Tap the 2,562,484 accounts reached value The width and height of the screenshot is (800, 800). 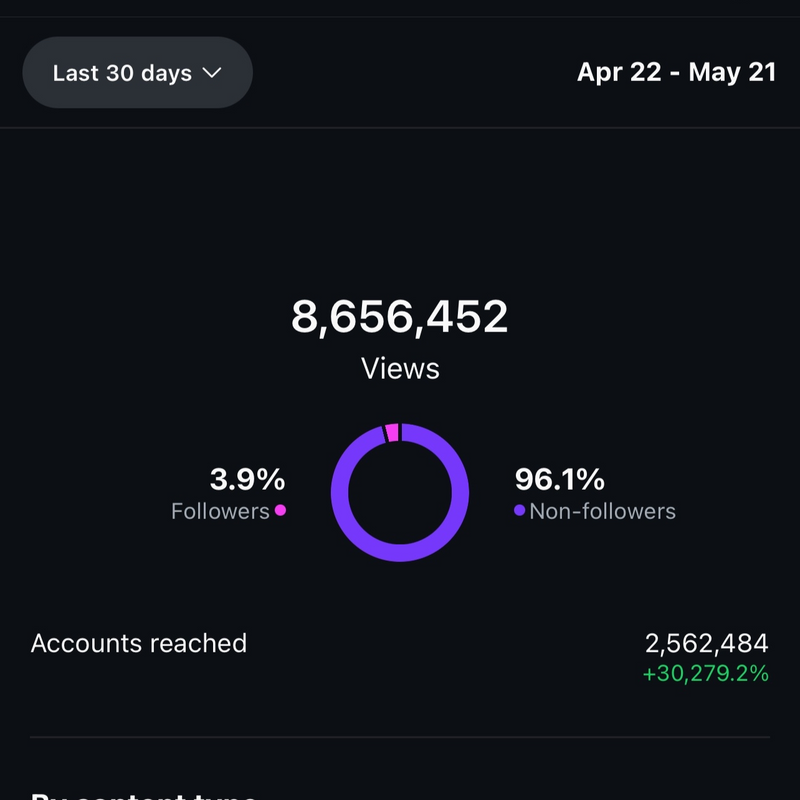(x=706, y=643)
